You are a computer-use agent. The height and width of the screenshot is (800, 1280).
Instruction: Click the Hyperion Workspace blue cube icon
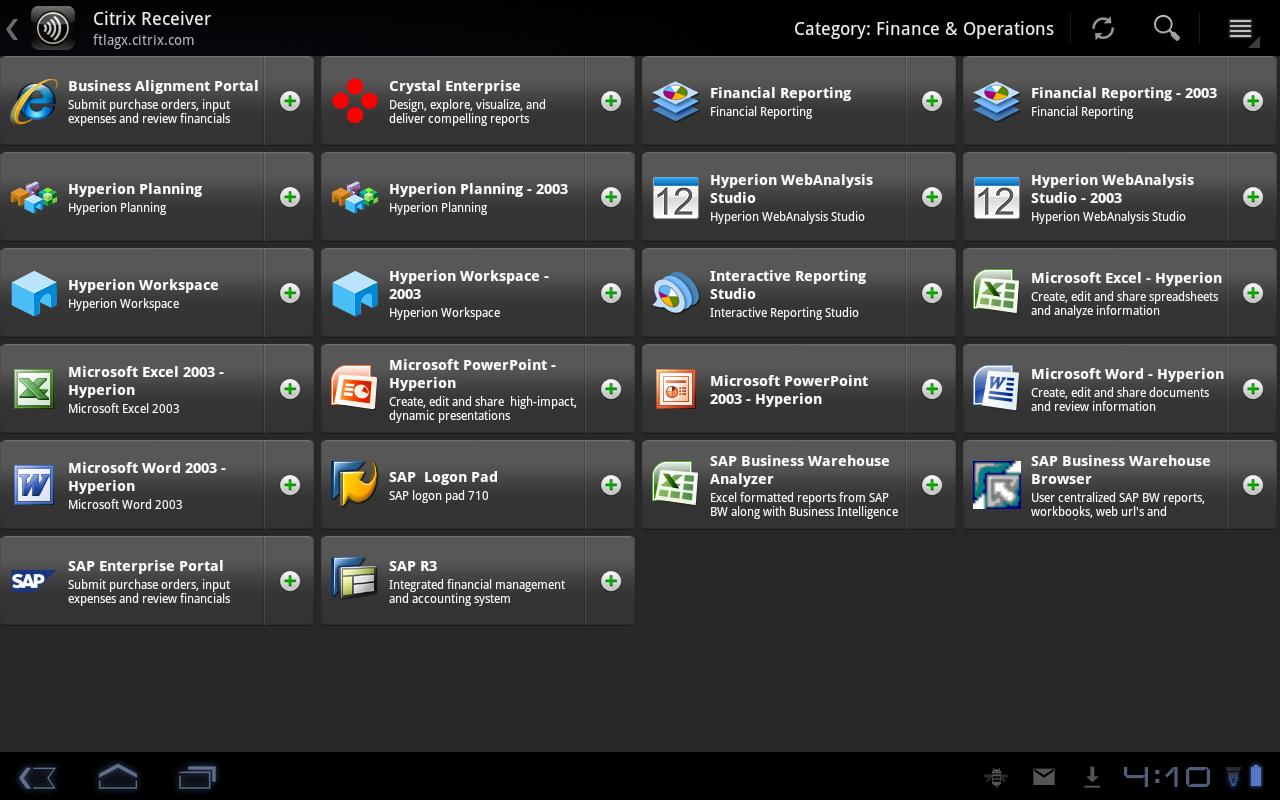pyautogui.click(x=34, y=293)
